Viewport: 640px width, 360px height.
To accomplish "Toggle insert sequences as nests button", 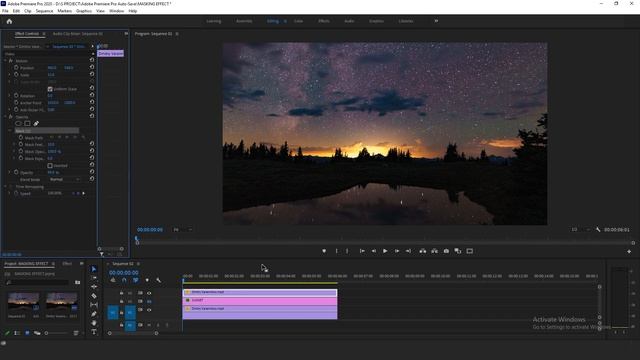I will (x=113, y=280).
